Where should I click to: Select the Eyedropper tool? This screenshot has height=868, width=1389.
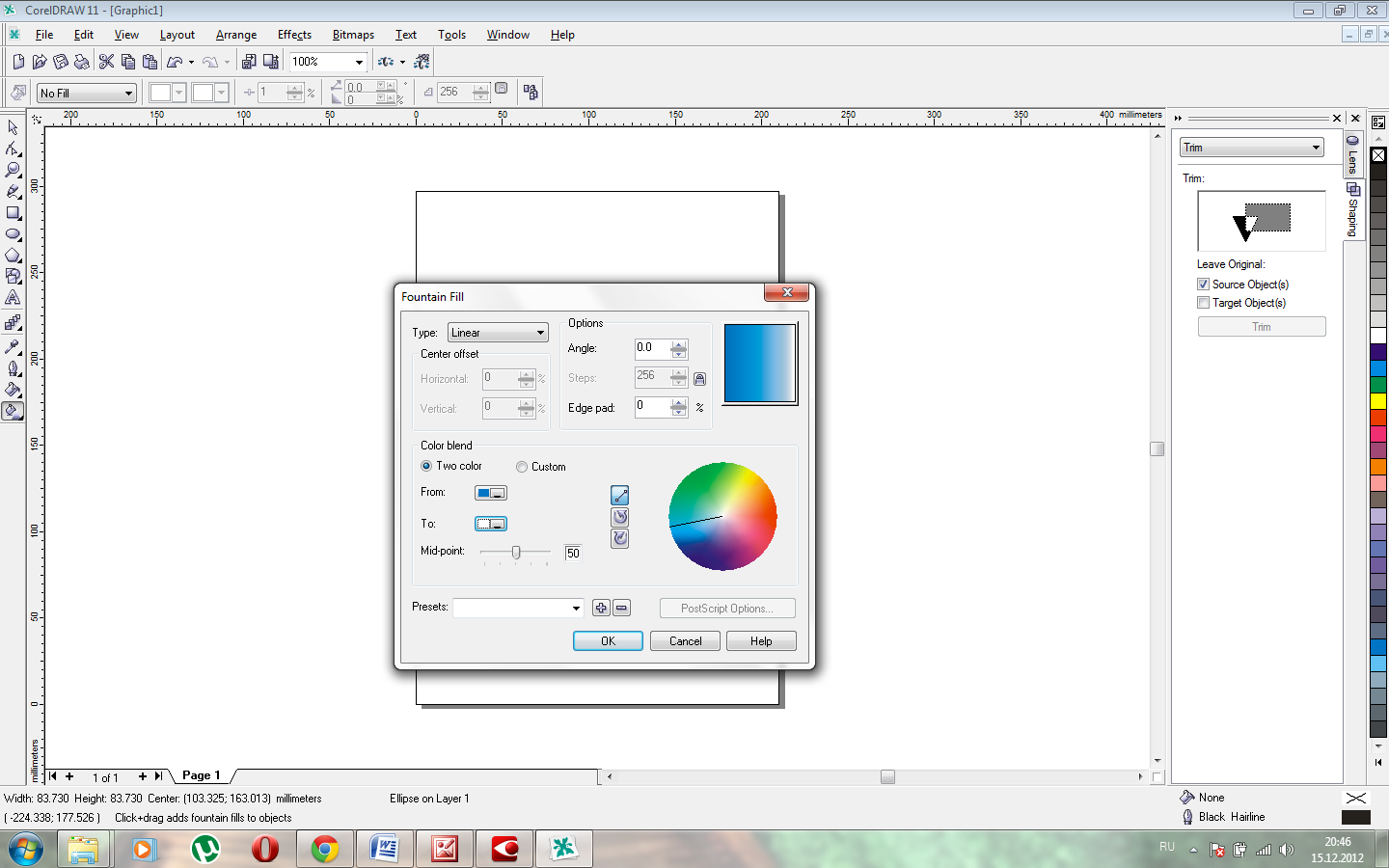point(13,346)
